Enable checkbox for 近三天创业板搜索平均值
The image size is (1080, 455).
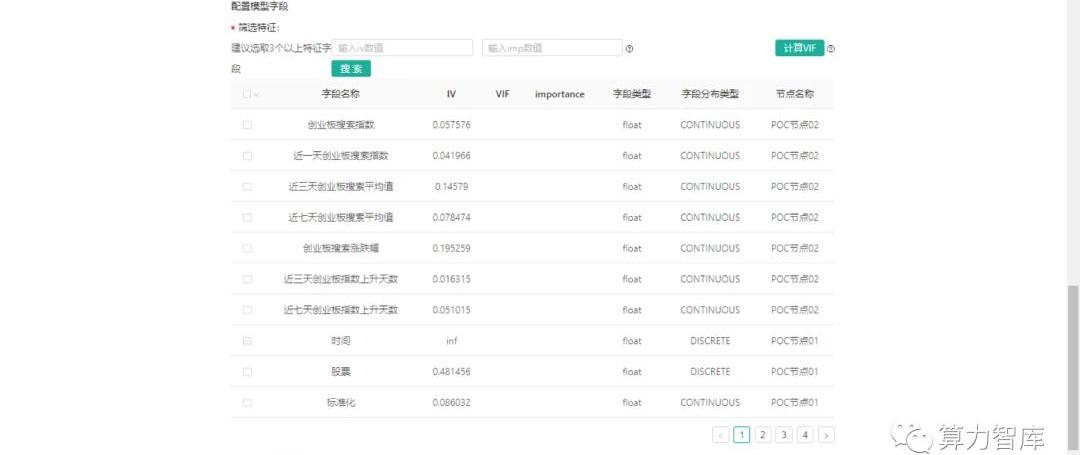[247, 187]
